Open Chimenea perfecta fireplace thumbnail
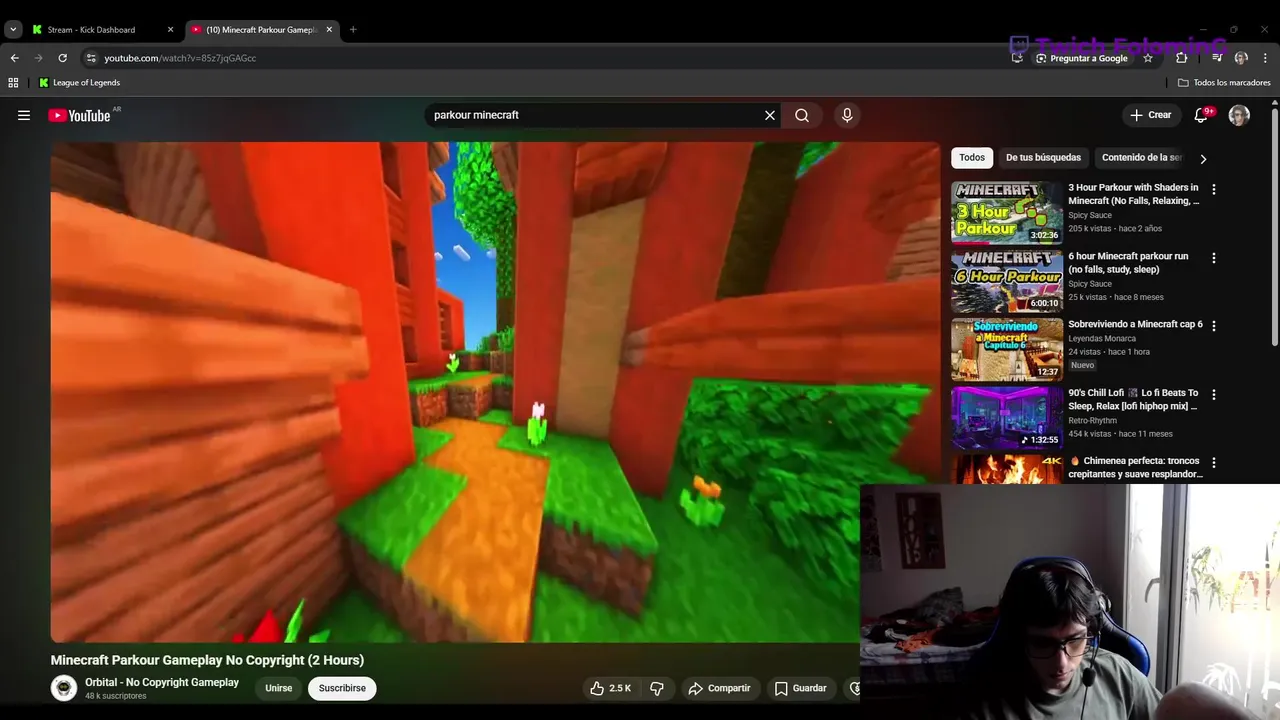Image resolution: width=1280 pixels, height=720 pixels. coord(1007,470)
